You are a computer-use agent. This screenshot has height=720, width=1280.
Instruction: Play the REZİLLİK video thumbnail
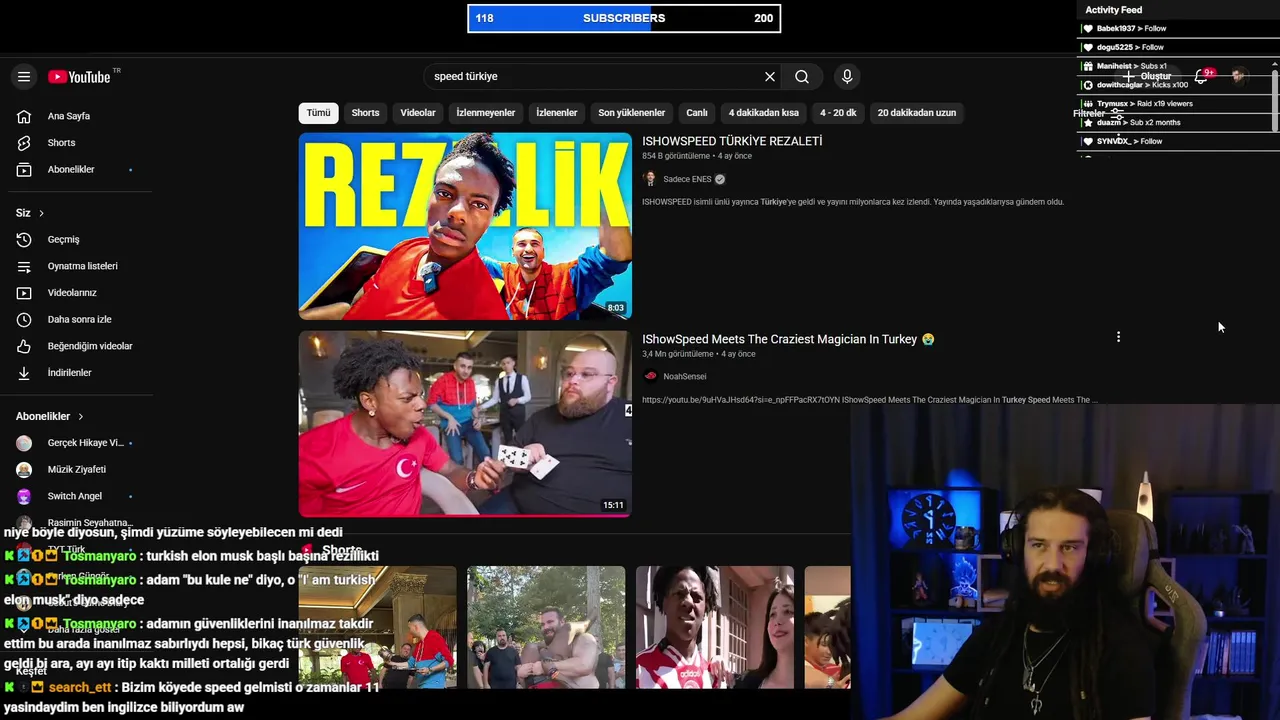point(465,226)
